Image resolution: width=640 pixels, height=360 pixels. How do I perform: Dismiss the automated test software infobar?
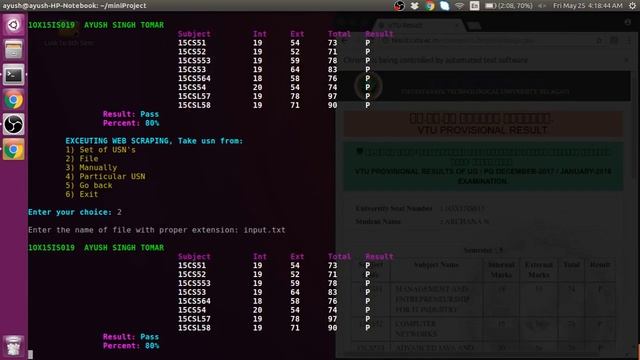[627, 60]
